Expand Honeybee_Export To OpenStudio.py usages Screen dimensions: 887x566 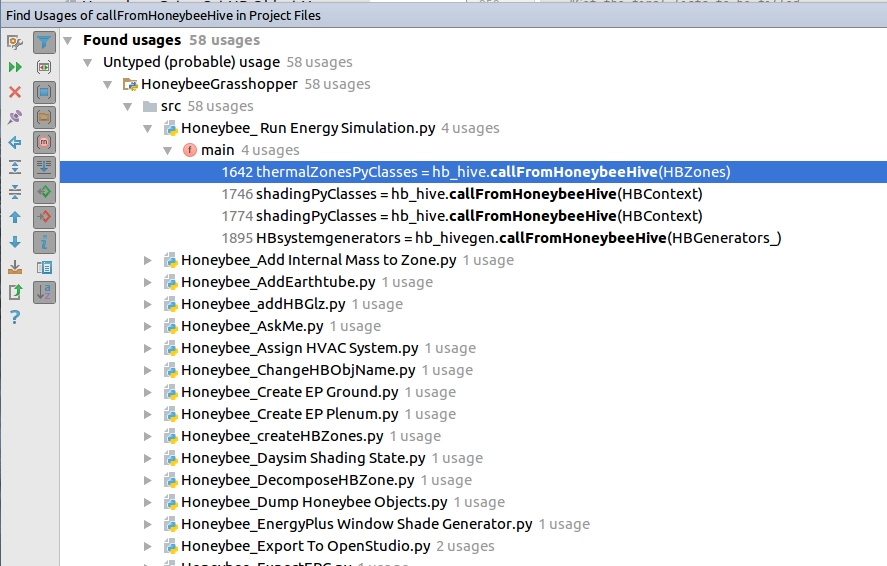pos(148,546)
